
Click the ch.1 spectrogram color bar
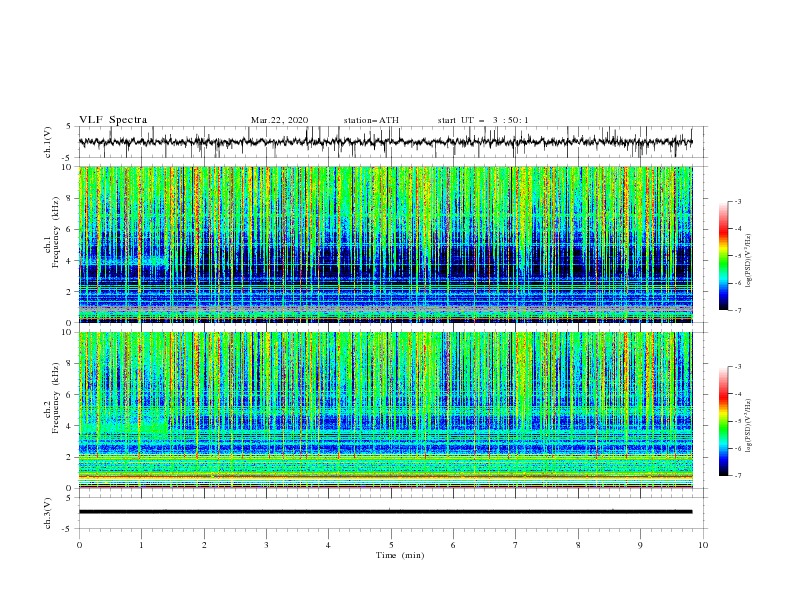(x=723, y=256)
